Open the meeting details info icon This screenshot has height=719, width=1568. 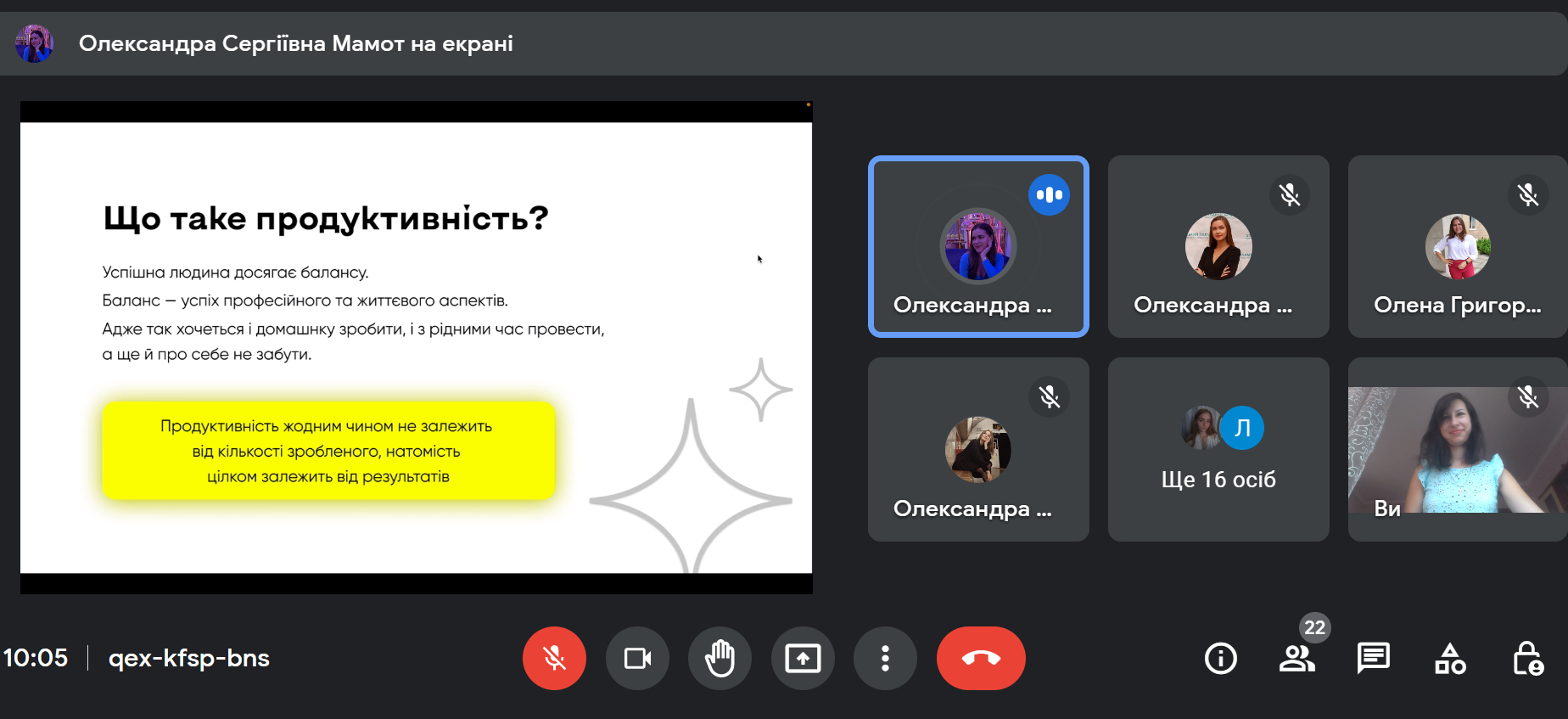coord(1220,658)
